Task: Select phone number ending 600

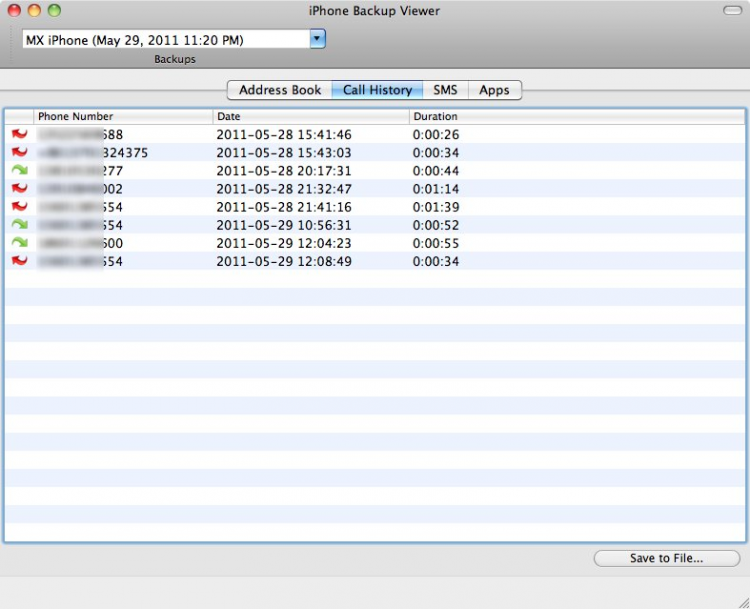Action: 81,244
